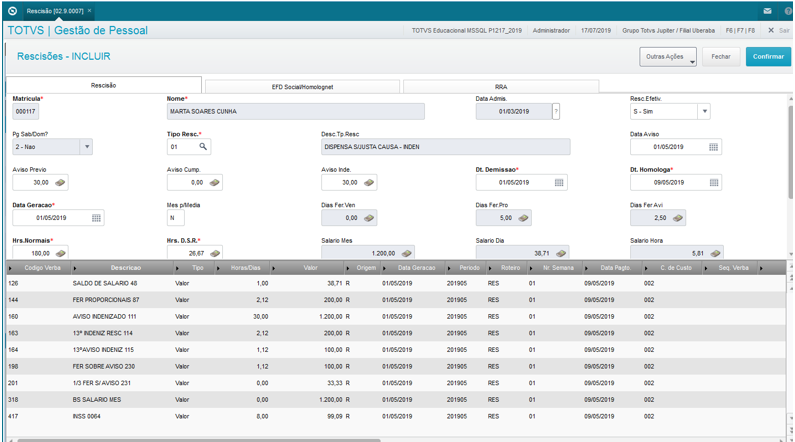Click the Desc.Tp.Resc field DISPENSA S/JUSTA CAUSA

coord(446,147)
